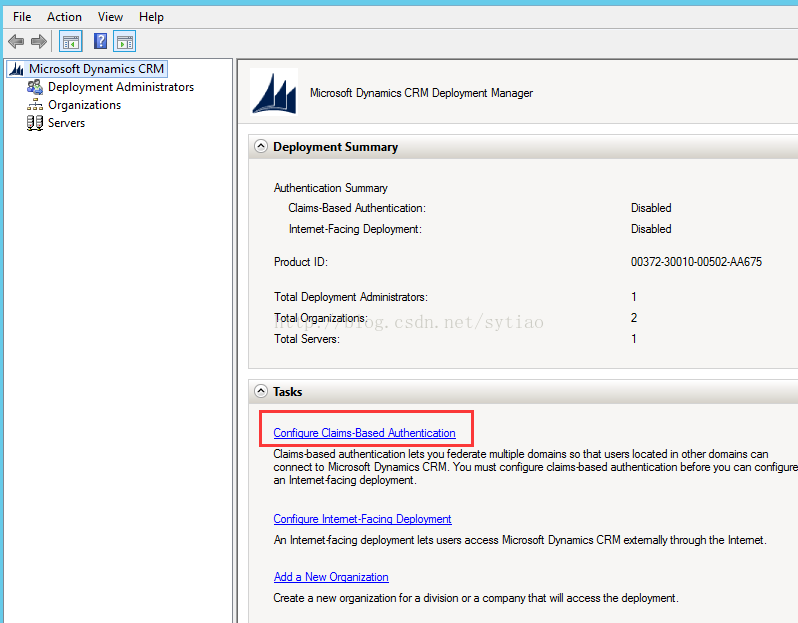
Task: Click Disabled value for Internet-Facing Deployment
Action: (651, 229)
